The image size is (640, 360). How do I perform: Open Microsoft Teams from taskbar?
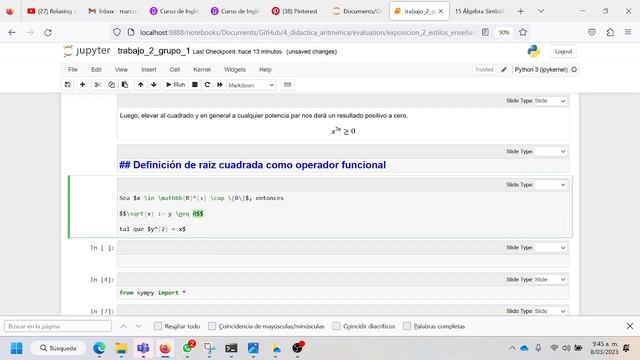click(x=143, y=348)
